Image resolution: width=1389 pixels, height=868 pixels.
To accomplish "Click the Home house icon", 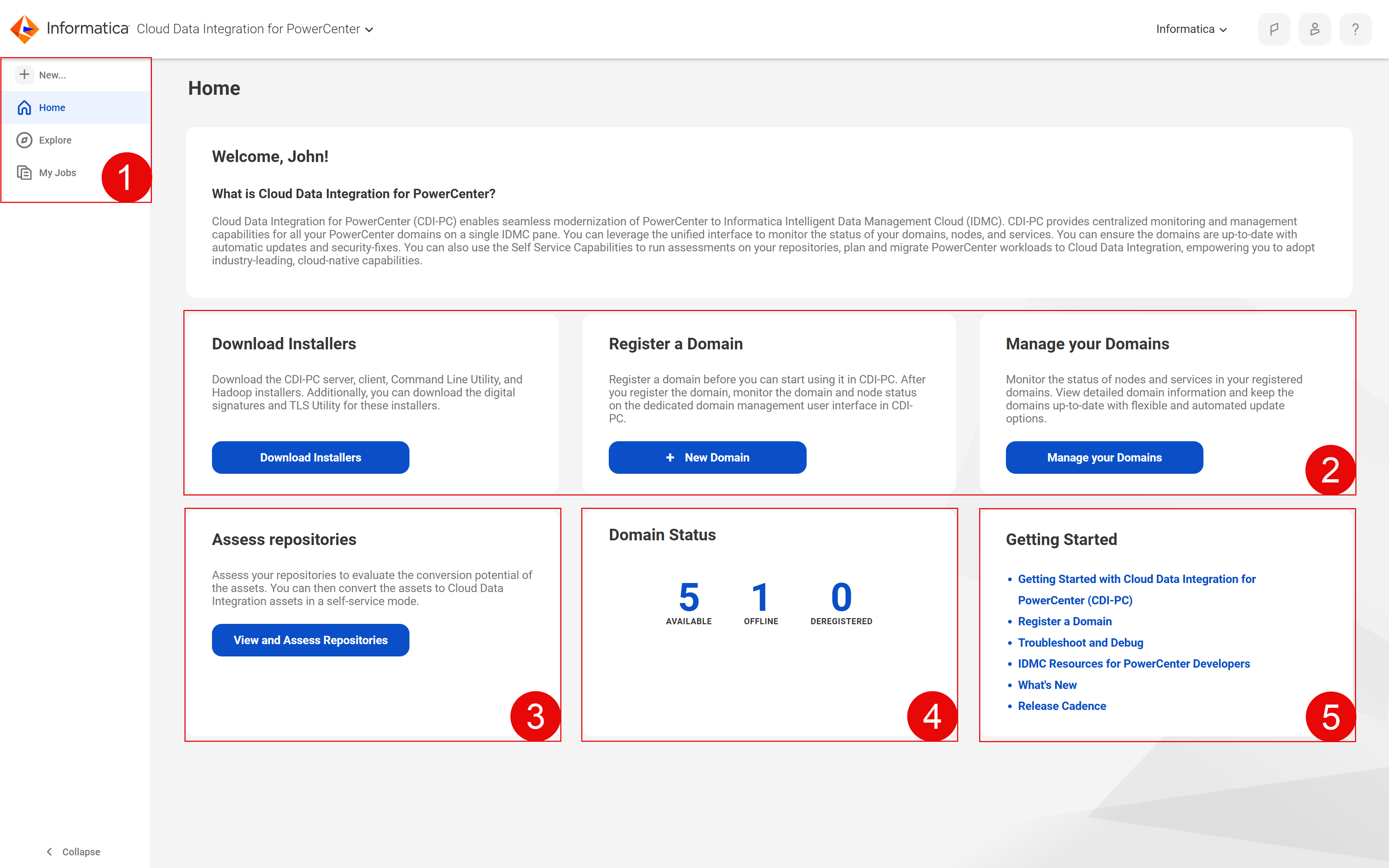I will (x=24, y=107).
